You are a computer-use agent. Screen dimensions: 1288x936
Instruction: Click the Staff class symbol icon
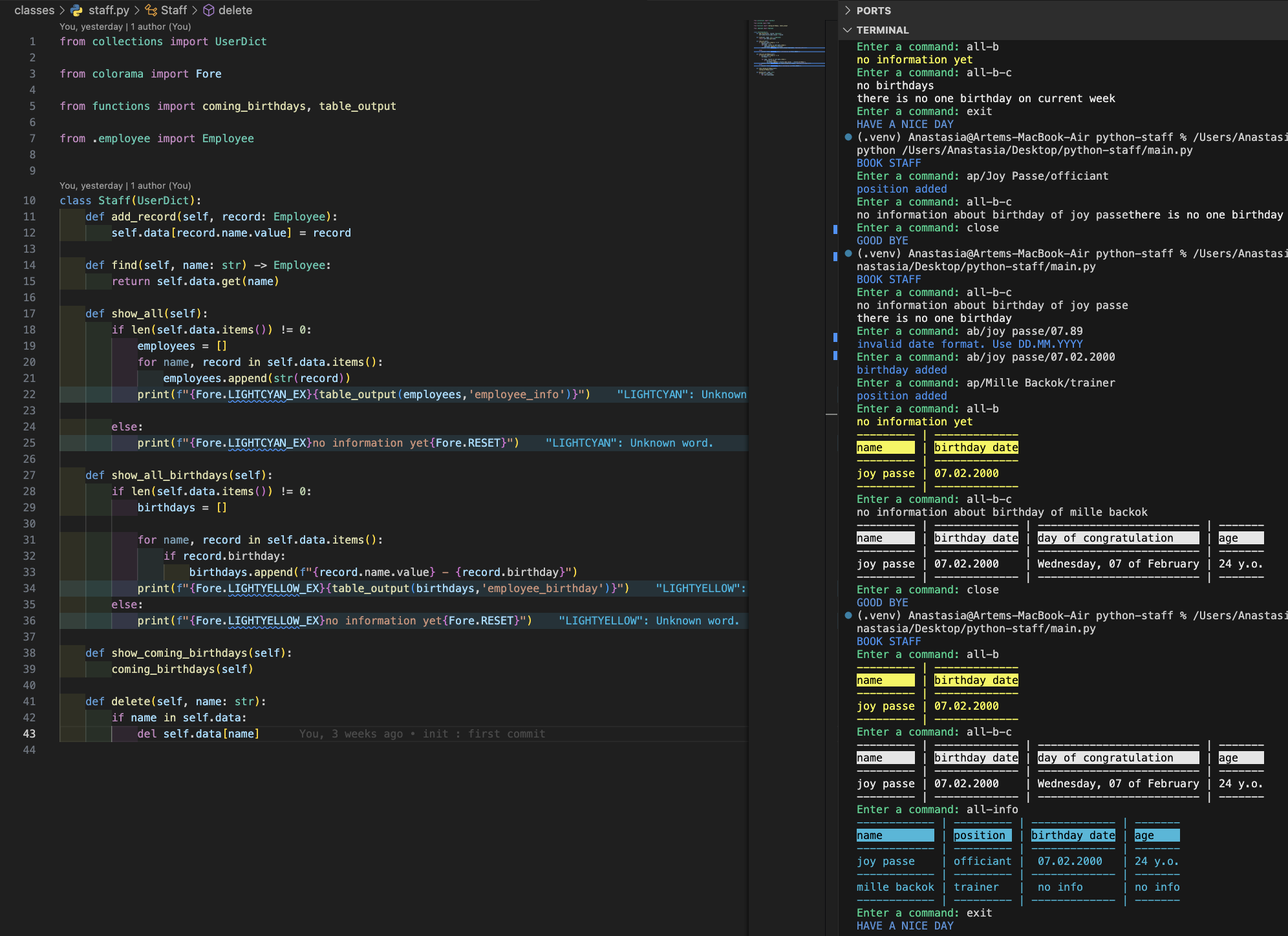151,10
